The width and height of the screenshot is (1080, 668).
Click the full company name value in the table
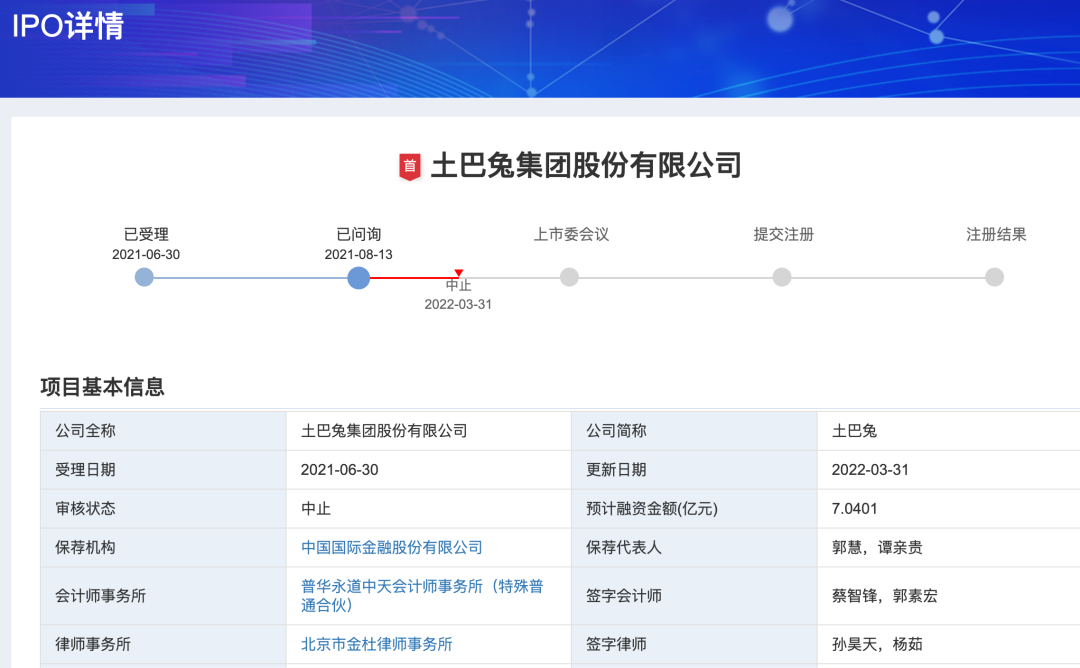point(384,431)
